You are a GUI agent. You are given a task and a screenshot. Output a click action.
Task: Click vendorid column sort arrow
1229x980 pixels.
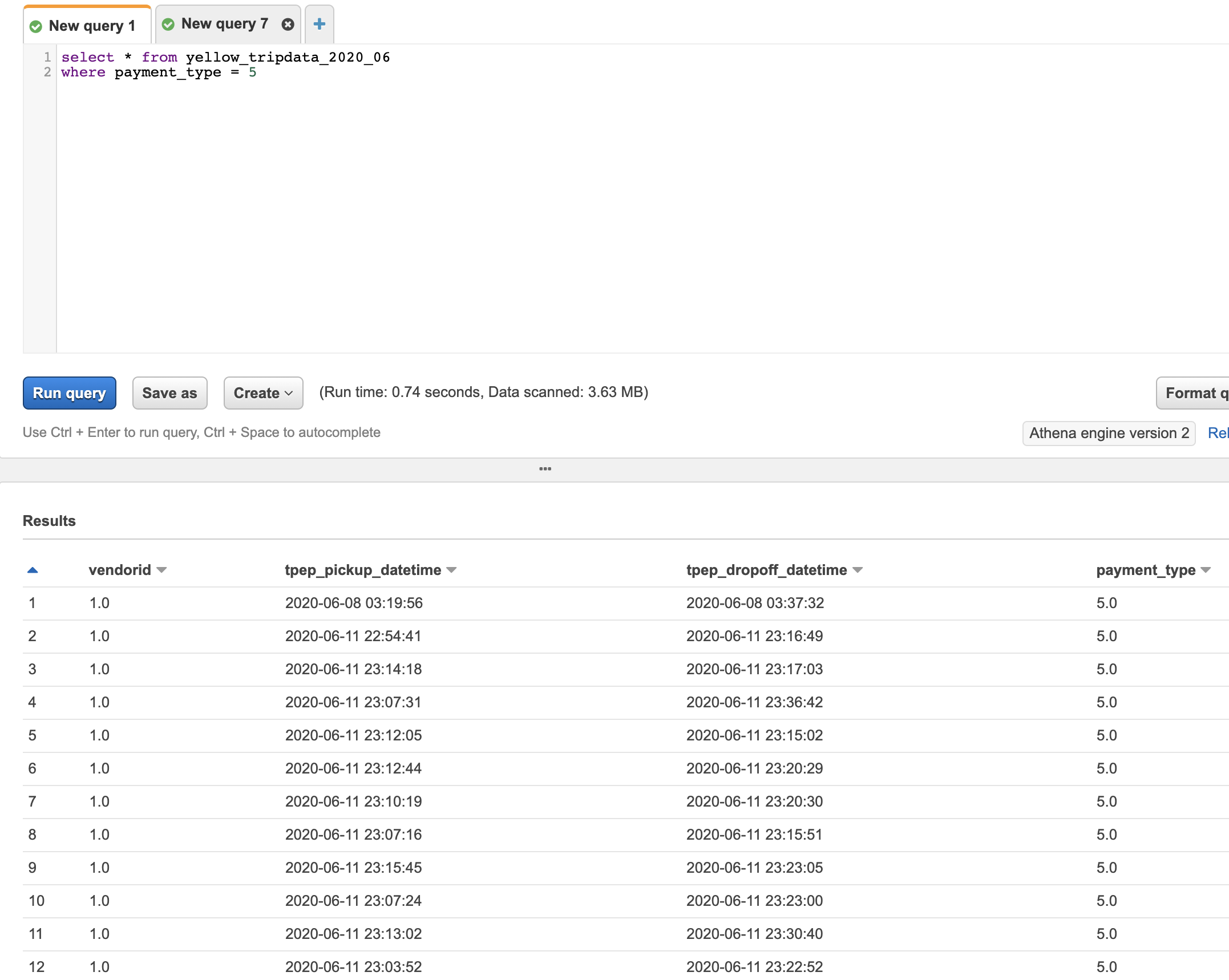coord(161,570)
